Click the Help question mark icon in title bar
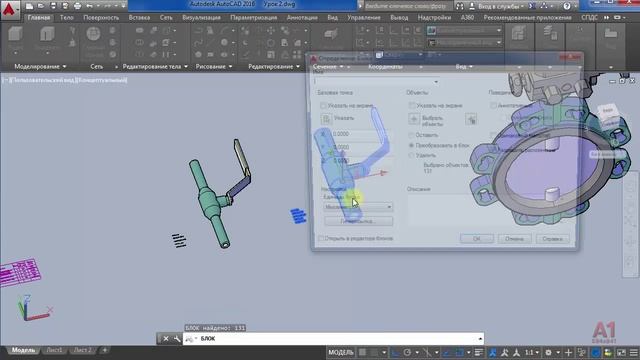Viewport: 640px width, 360px height. [567, 6]
